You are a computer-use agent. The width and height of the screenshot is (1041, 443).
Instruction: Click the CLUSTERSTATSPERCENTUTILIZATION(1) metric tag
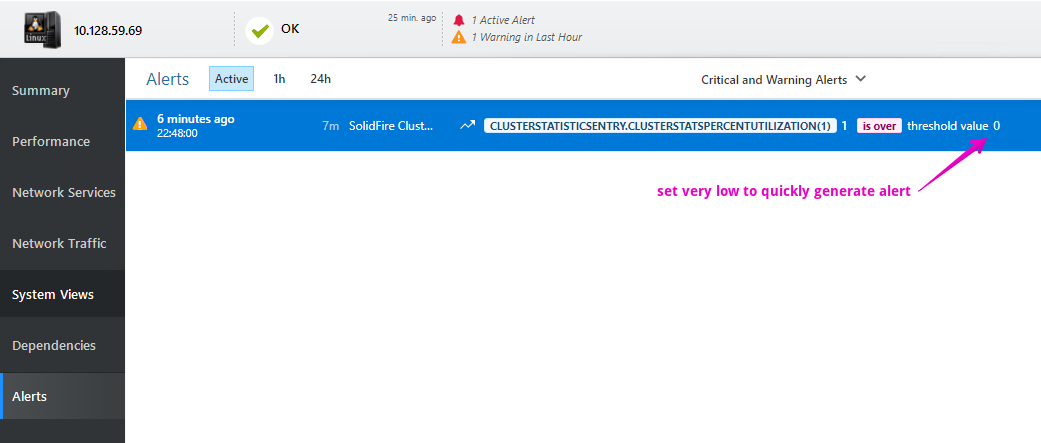661,126
